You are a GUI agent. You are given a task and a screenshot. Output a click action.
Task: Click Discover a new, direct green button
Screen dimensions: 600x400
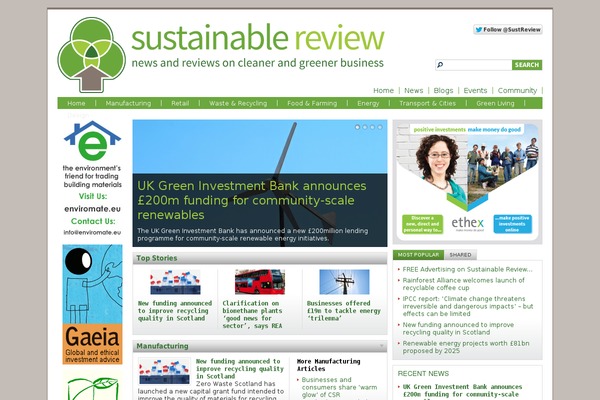pyautogui.click(x=422, y=224)
